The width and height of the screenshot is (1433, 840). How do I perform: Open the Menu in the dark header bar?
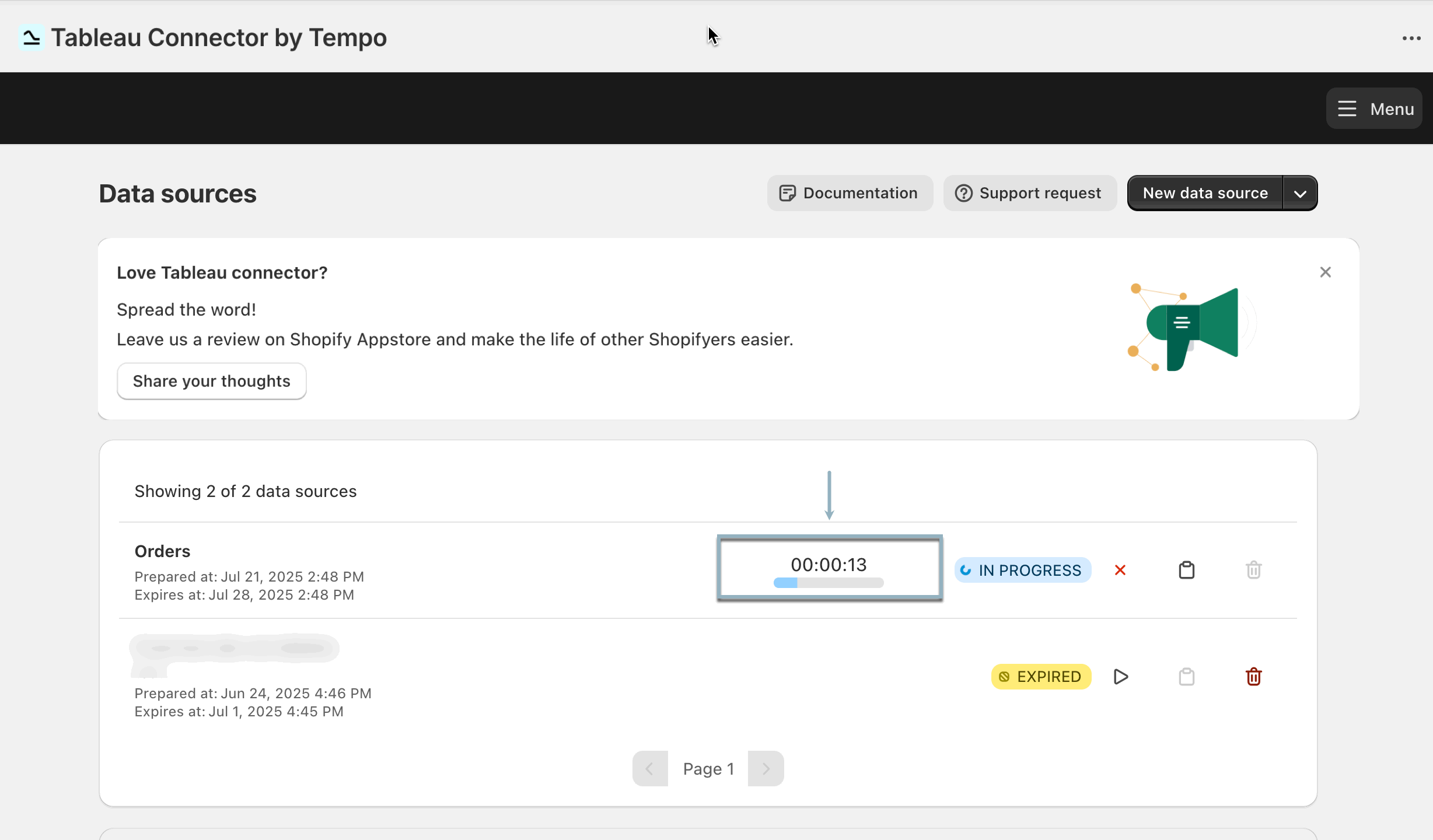[1374, 108]
